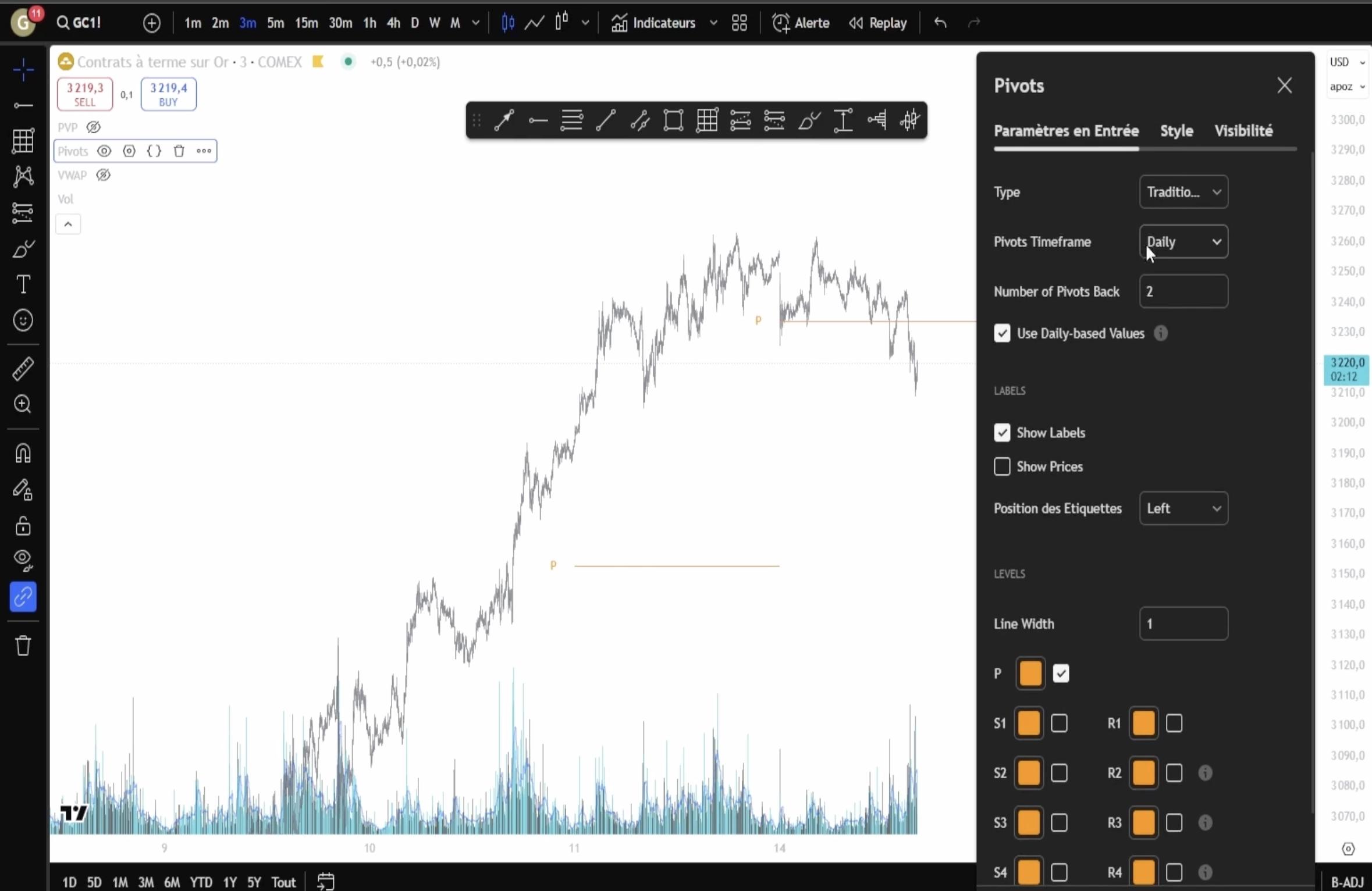Screen dimensions: 1372x891
Task: Select the Trend Line drawing tool
Action: 23,105
